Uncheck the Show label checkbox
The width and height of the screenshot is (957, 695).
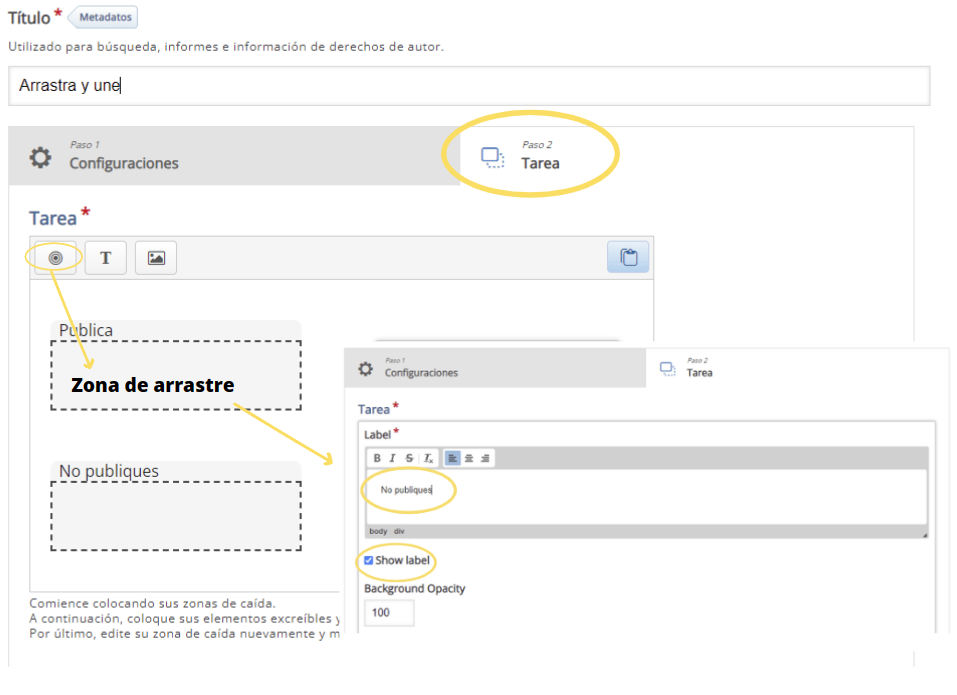[369, 560]
